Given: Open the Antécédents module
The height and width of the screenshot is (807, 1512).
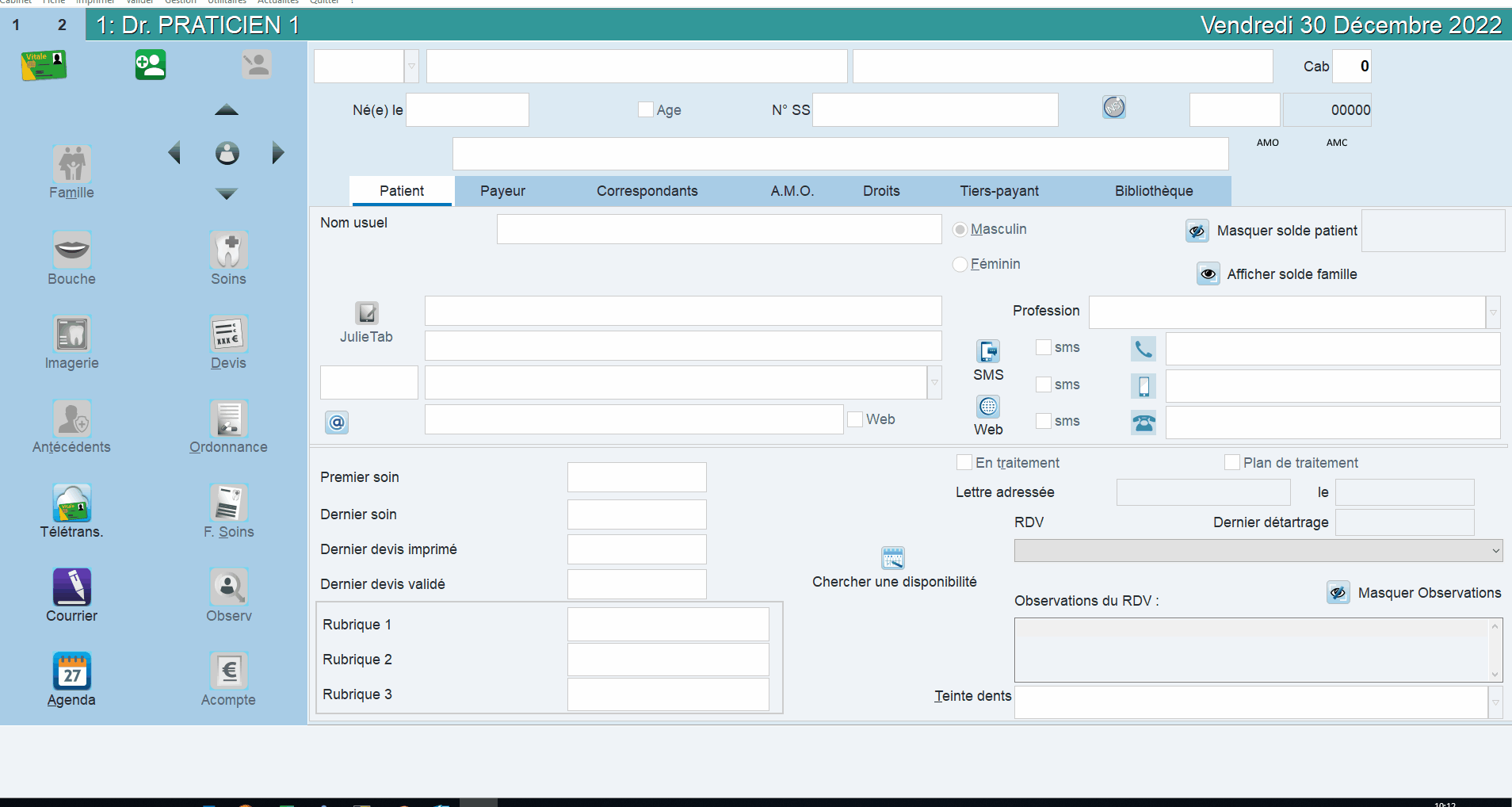Looking at the screenshot, I should tap(72, 418).
